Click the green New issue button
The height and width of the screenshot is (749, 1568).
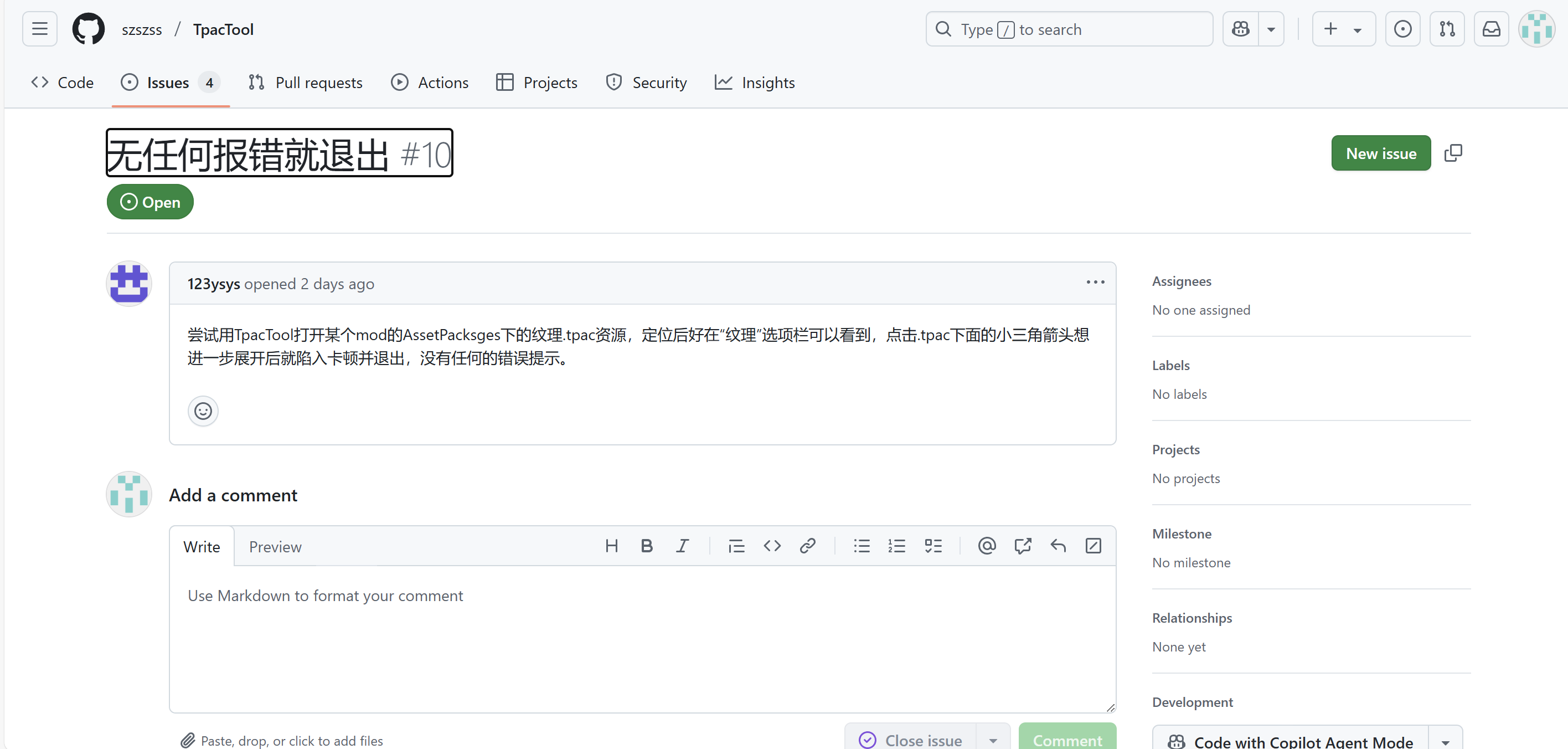click(x=1380, y=153)
